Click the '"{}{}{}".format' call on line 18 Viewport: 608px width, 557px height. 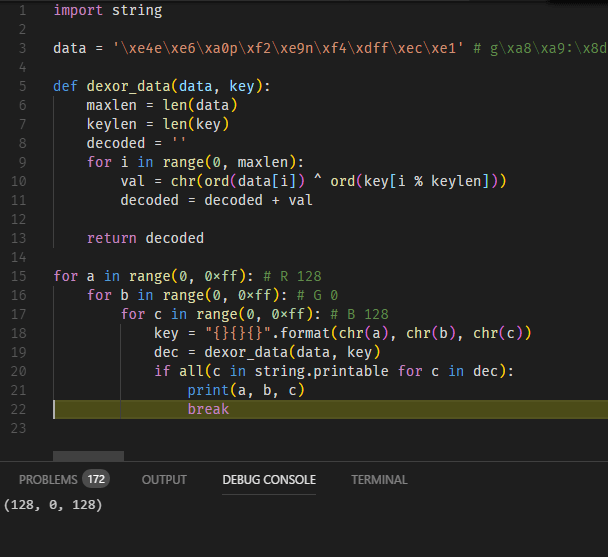(267, 333)
